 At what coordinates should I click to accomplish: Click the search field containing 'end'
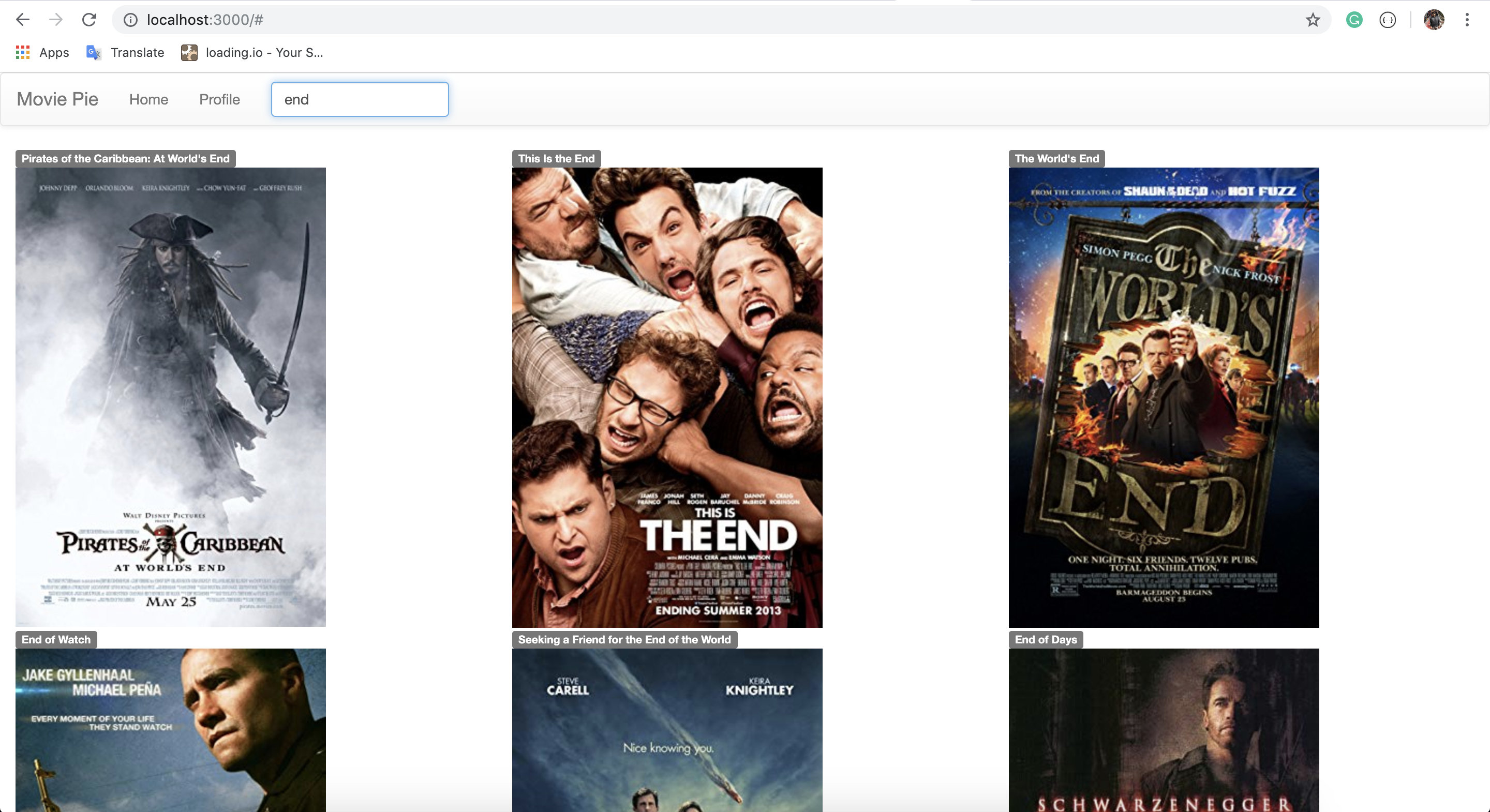pos(360,99)
